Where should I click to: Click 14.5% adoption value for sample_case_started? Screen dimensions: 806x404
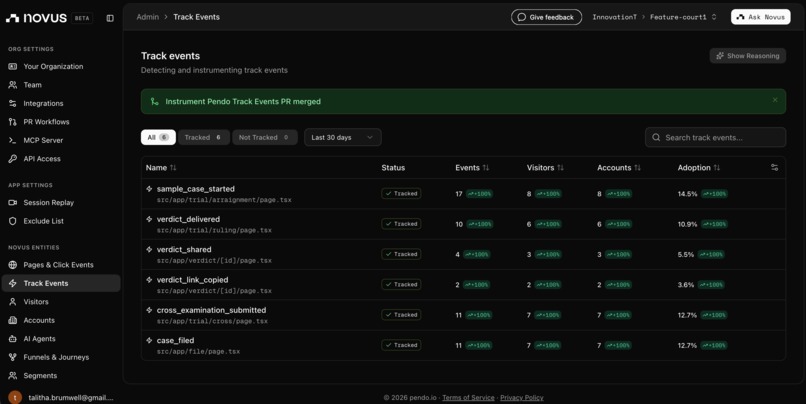(x=687, y=194)
